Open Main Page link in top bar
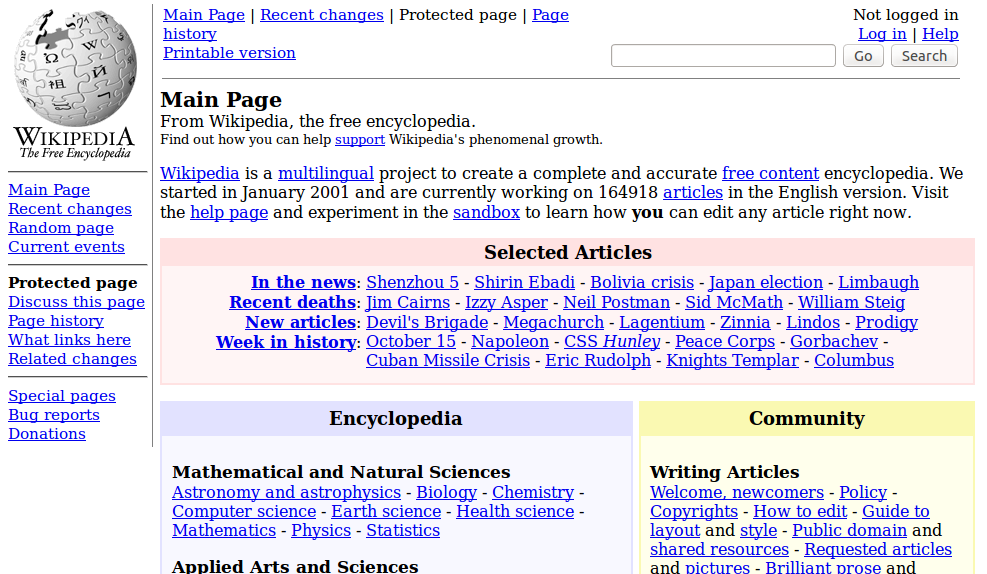 click(204, 15)
